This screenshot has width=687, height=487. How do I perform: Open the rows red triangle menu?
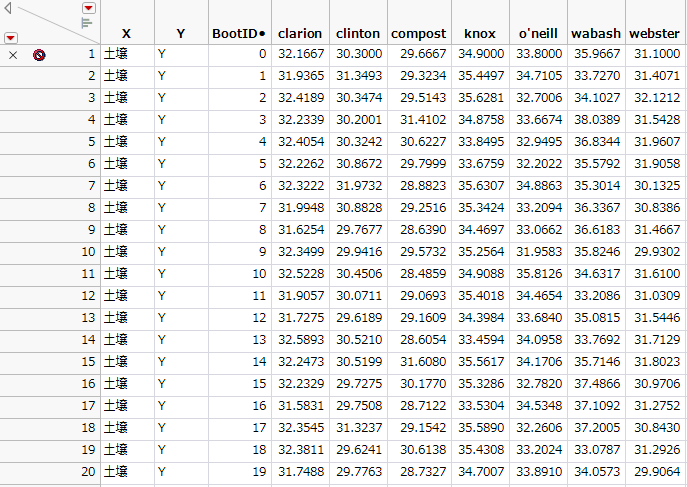click(11, 38)
